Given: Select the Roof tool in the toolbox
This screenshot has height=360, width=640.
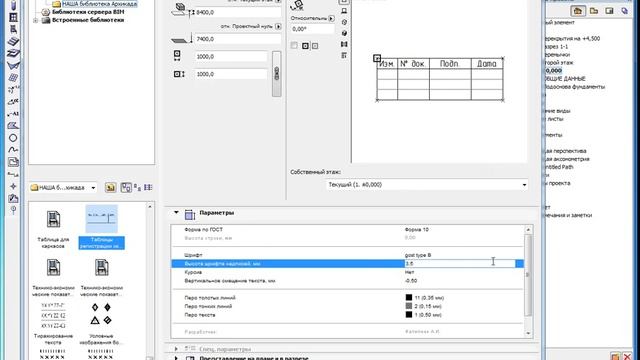Looking at the screenshot, I should [x=13, y=53].
